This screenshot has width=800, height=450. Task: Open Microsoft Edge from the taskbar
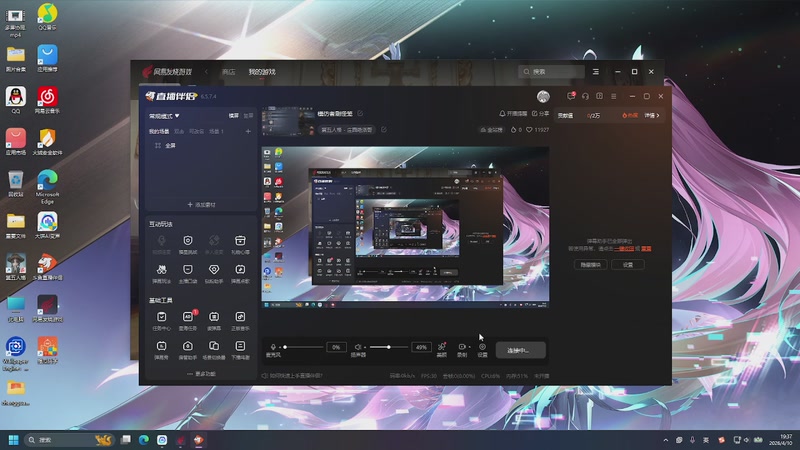[144, 440]
